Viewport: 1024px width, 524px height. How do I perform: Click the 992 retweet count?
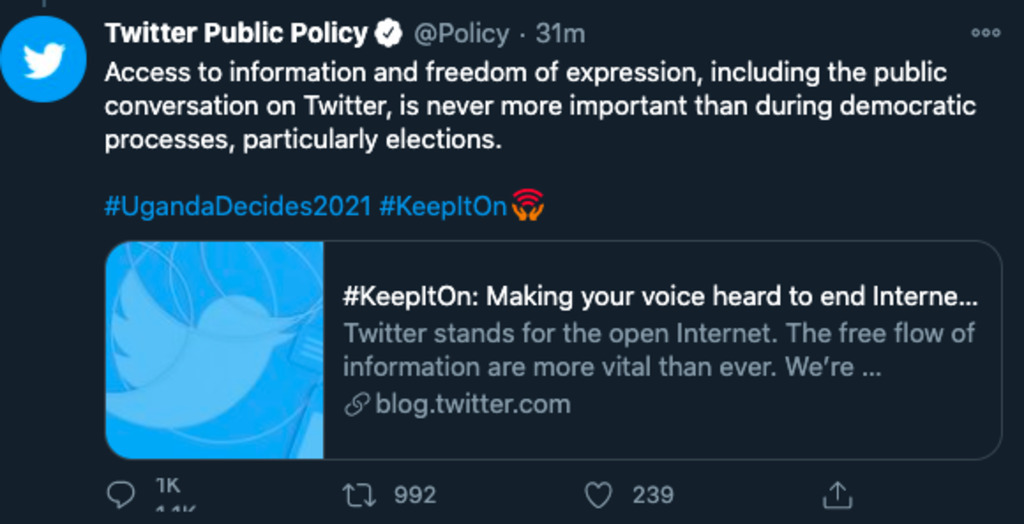(415, 495)
